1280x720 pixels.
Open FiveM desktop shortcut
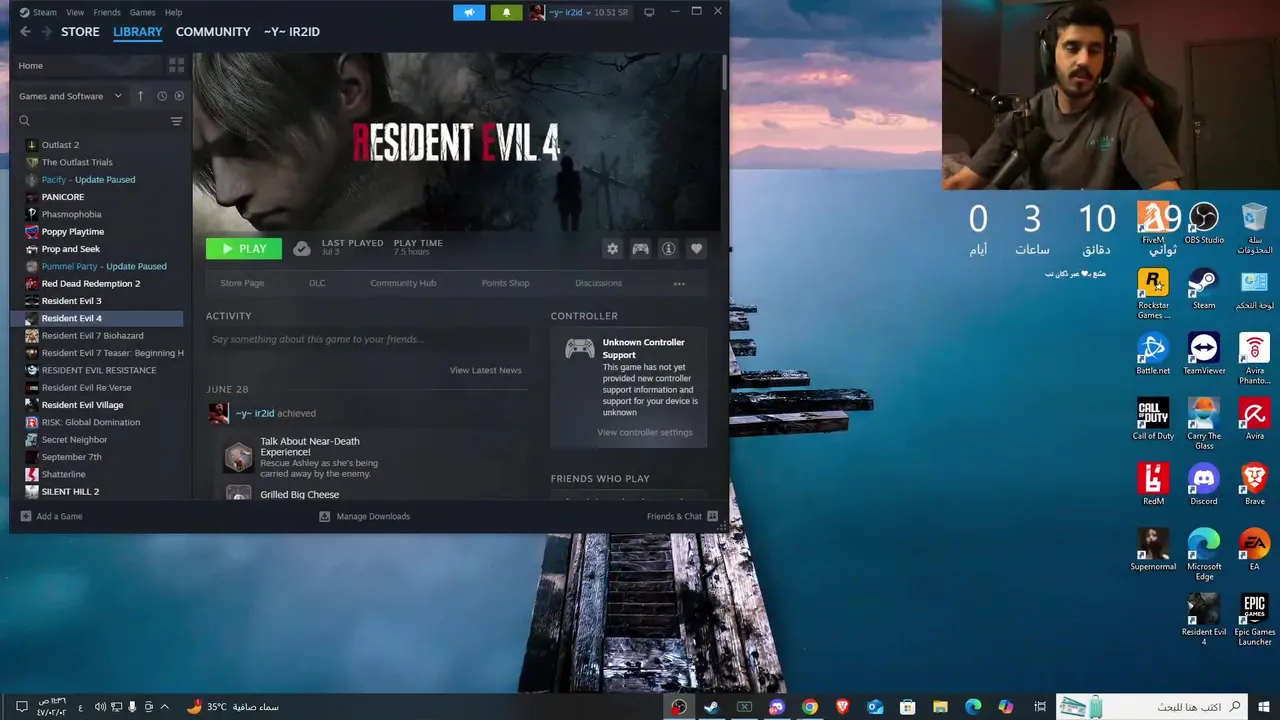(x=1153, y=223)
